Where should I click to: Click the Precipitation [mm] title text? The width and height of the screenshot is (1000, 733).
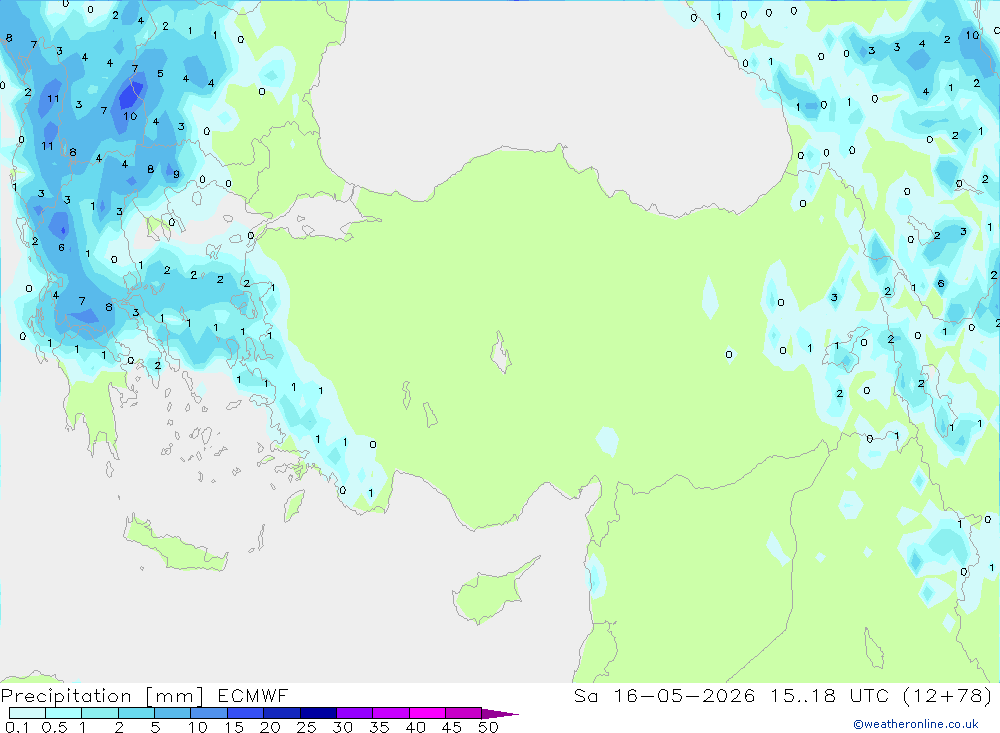103,696
